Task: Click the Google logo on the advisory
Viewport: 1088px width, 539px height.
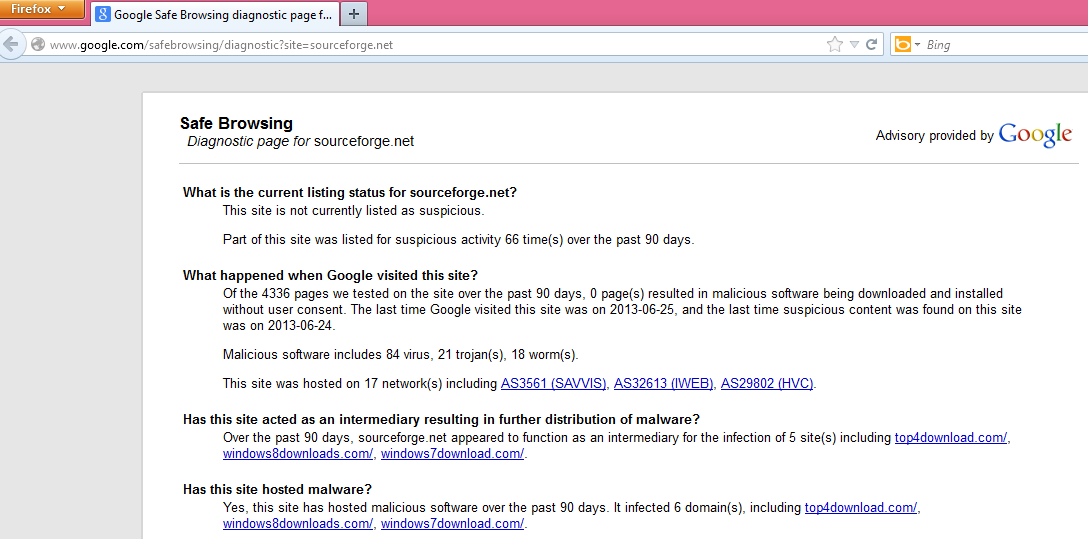Action: tap(1035, 135)
